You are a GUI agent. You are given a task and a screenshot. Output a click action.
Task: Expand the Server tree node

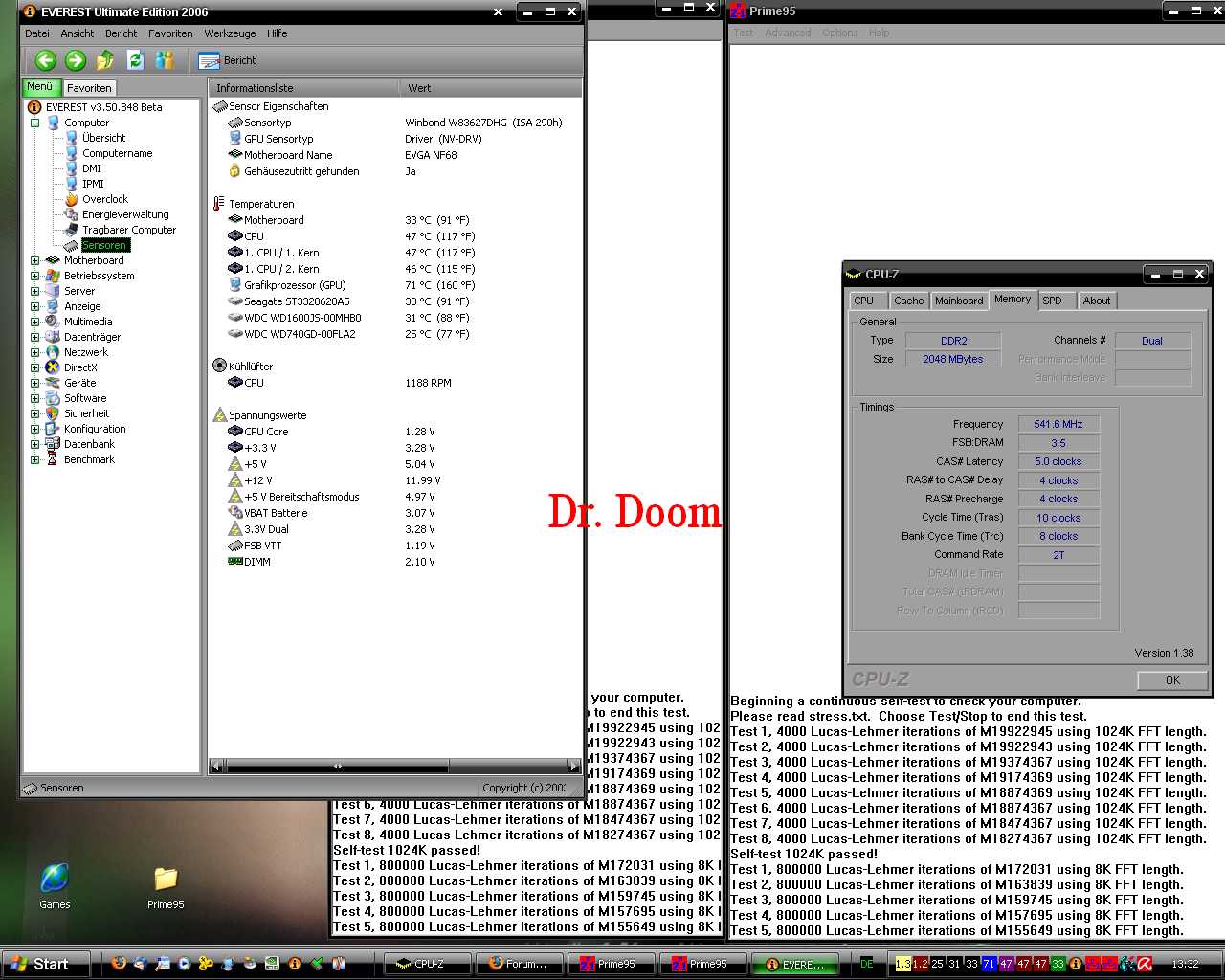pyautogui.click(x=34, y=291)
